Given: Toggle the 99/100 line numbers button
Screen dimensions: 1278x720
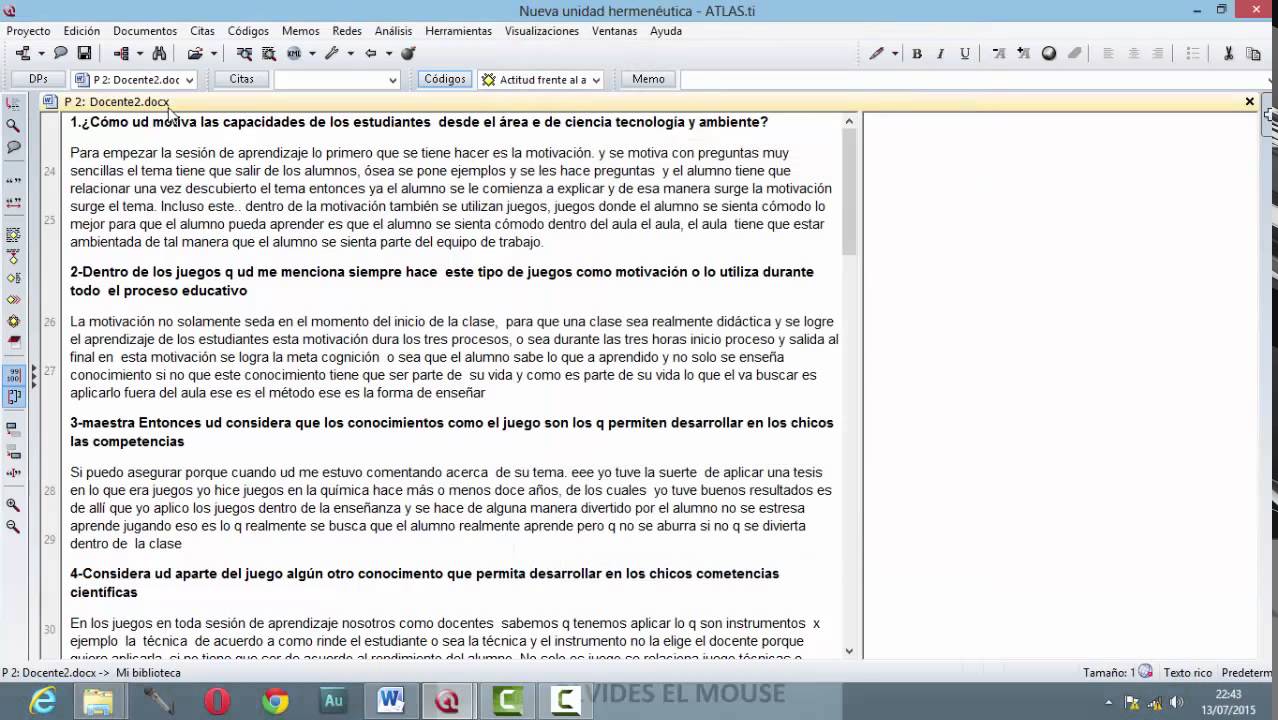Looking at the screenshot, I should [13, 375].
